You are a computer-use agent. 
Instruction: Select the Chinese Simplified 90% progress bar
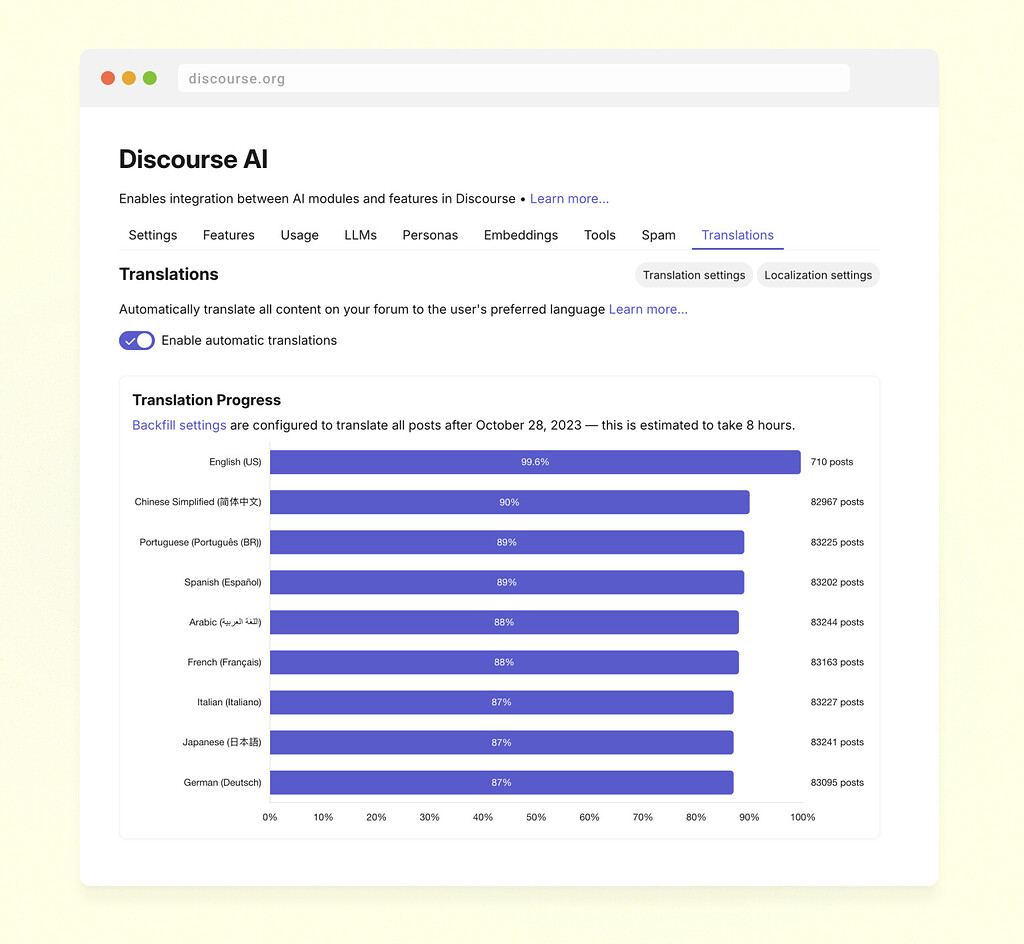point(509,502)
